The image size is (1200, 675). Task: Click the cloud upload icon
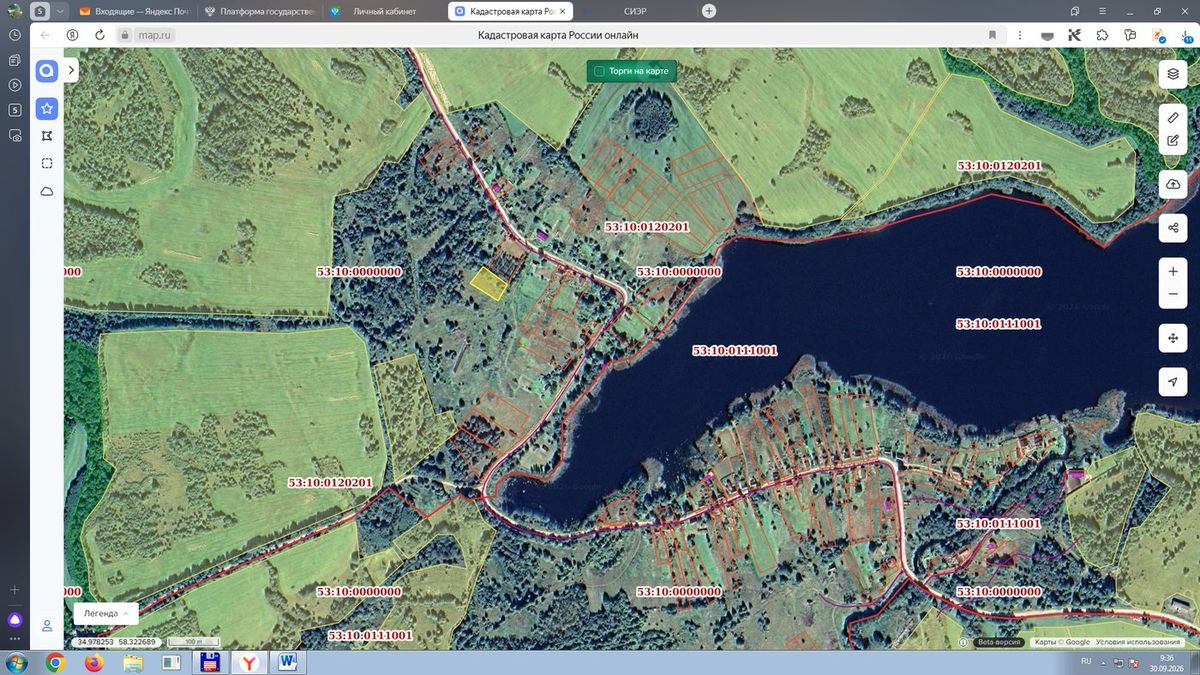point(1173,184)
